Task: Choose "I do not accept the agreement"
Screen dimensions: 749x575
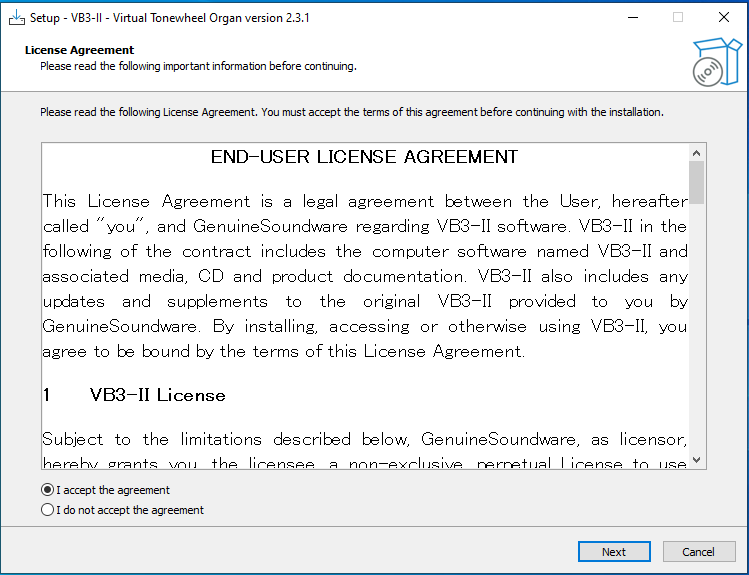Action: pos(122,510)
